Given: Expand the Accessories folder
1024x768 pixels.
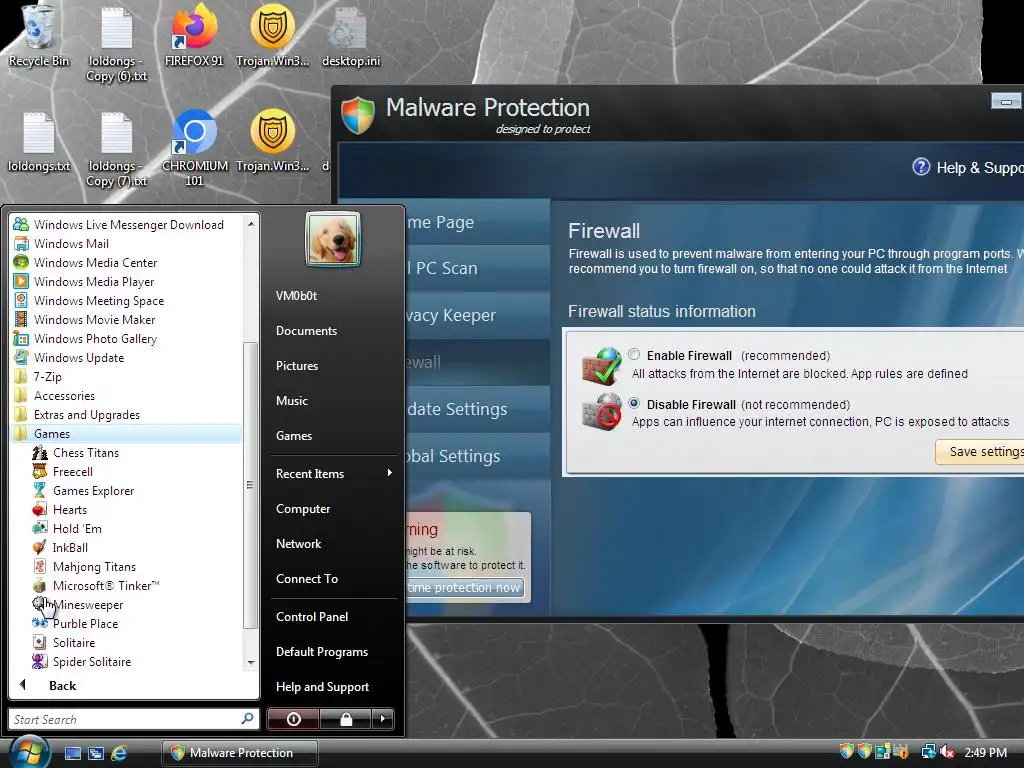Looking at the screenshot, I should [x=64, y=396].
